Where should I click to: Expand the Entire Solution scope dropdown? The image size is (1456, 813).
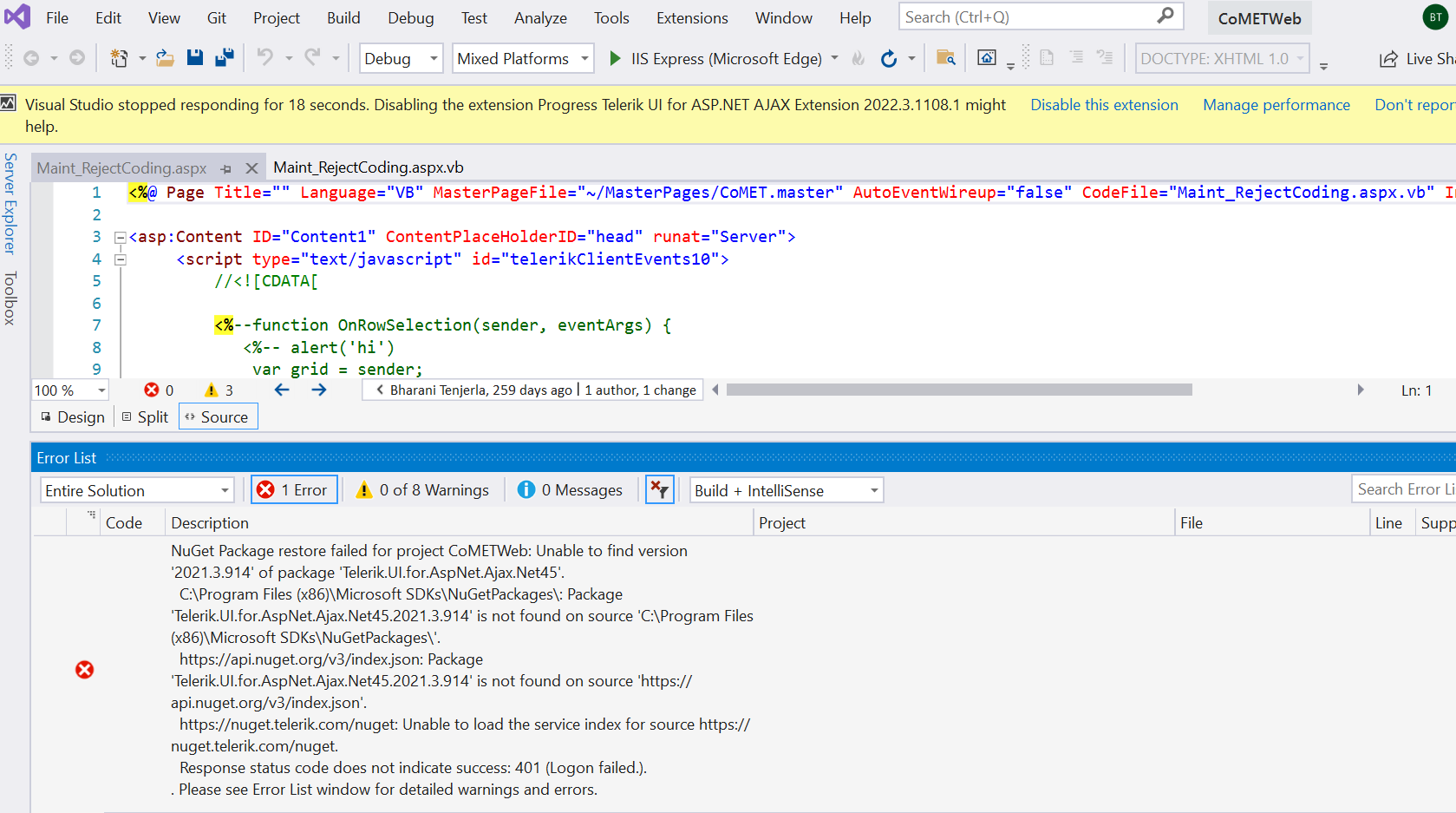pyautogui.click(x=138, y=490)
